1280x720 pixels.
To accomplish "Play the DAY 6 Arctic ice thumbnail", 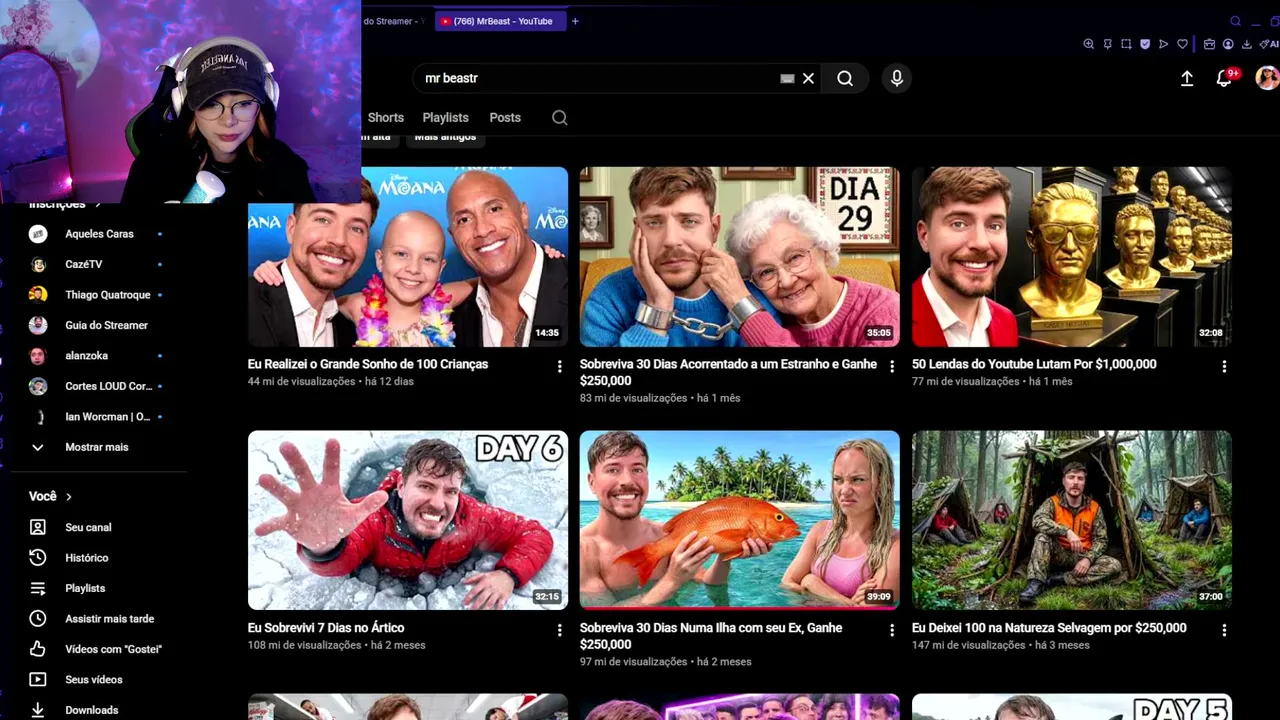I will (x=408, y=520).
